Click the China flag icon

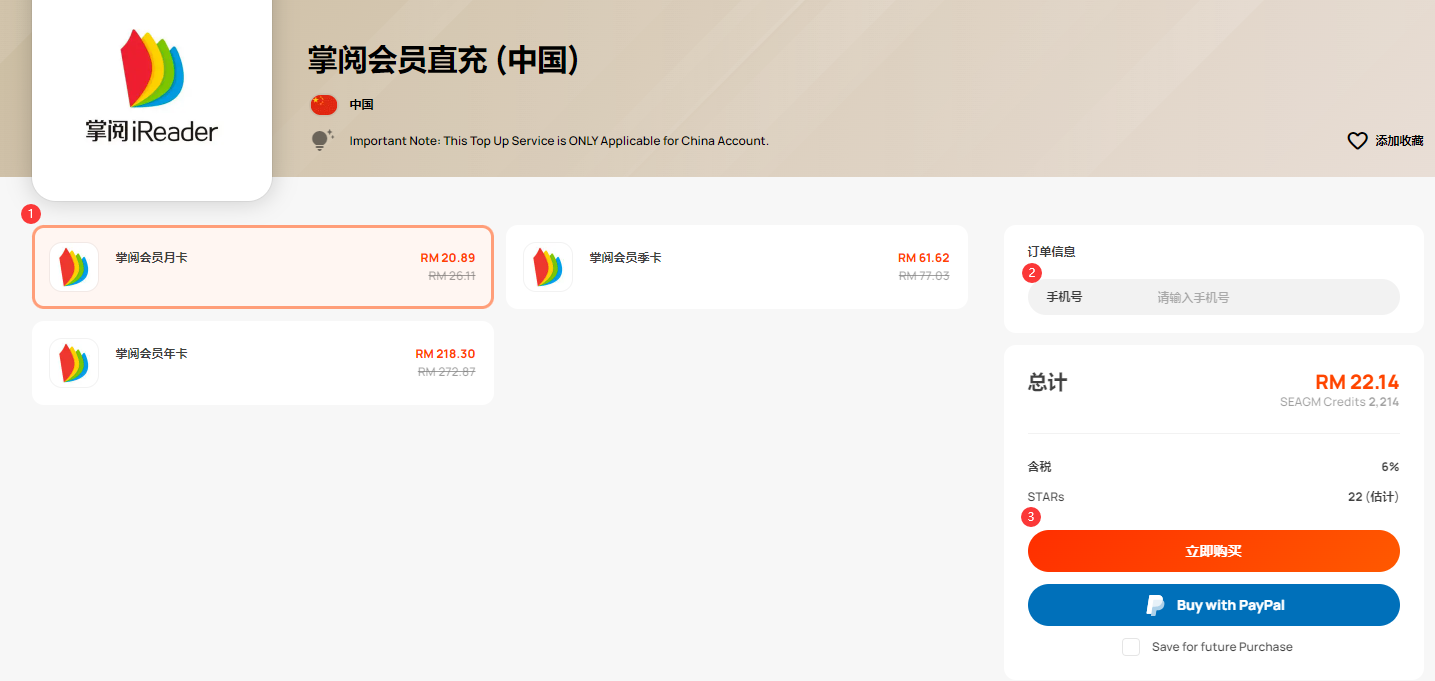(x=324, y=105)
